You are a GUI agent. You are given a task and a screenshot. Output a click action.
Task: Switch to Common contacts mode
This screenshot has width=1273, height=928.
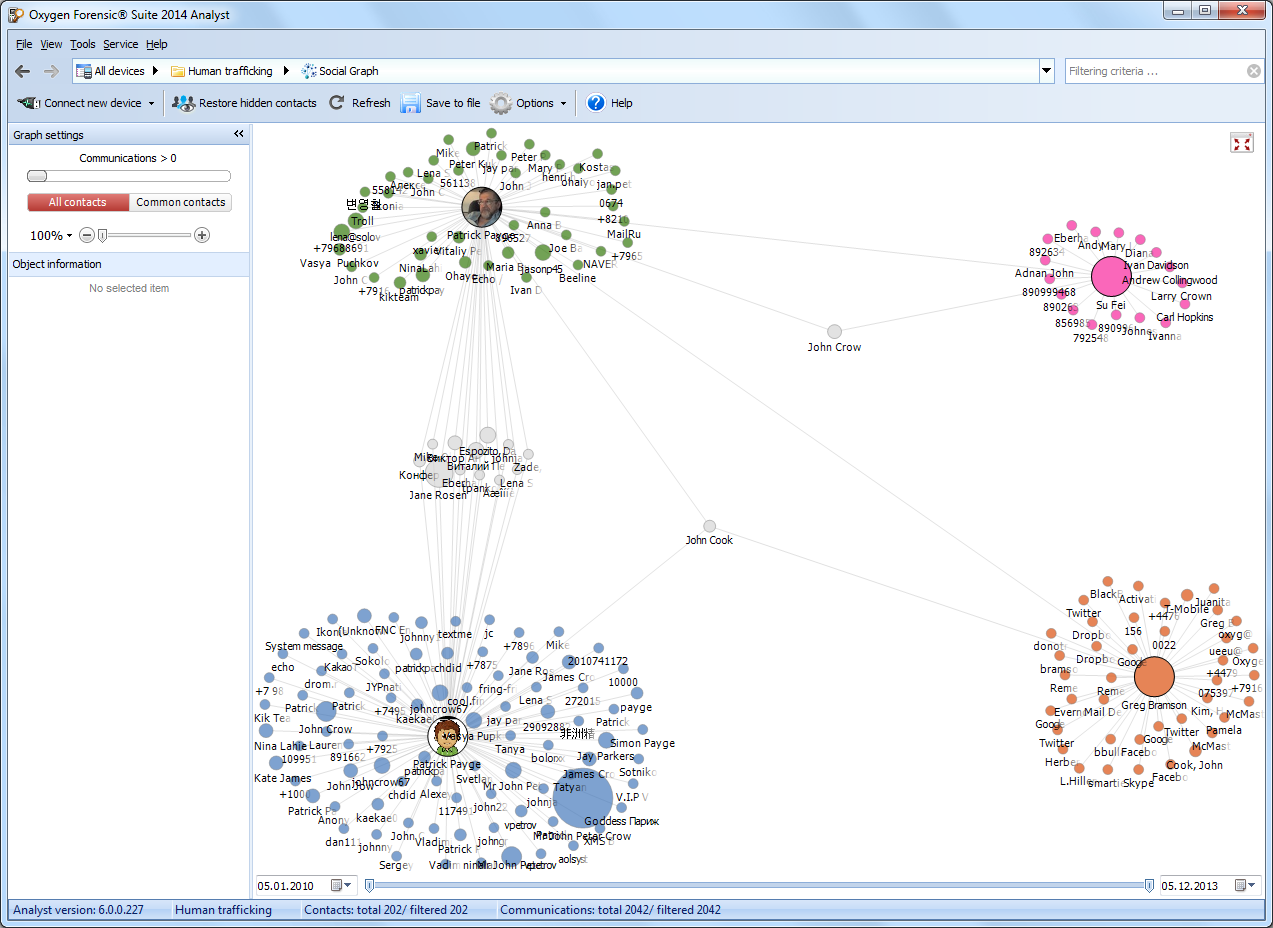tap(180, 202)
